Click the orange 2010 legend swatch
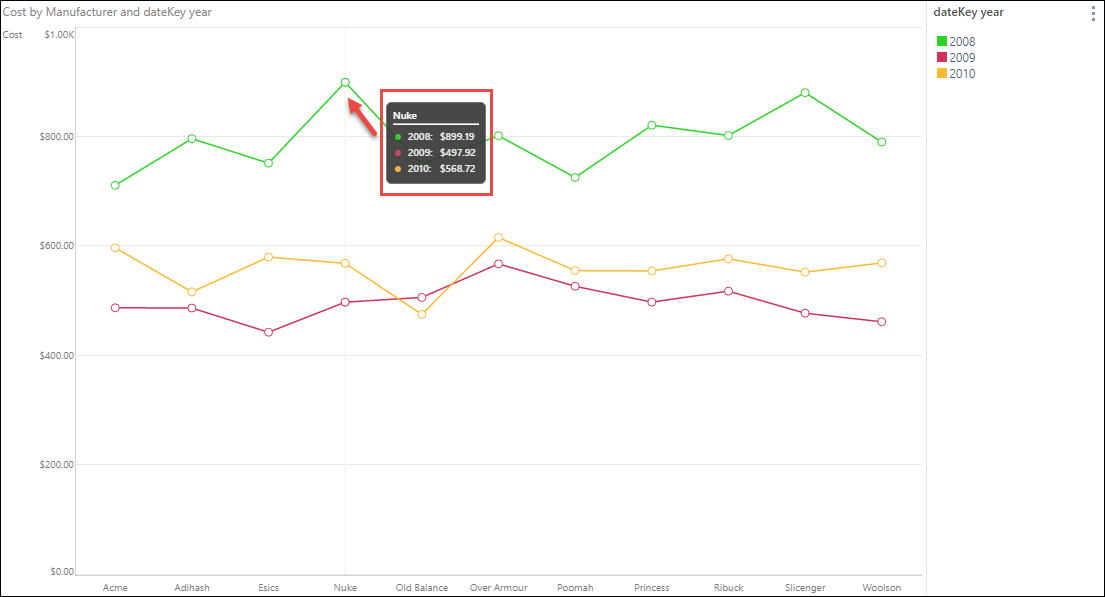The width and height of the screenshot is (1105, 597). (942, 73)
